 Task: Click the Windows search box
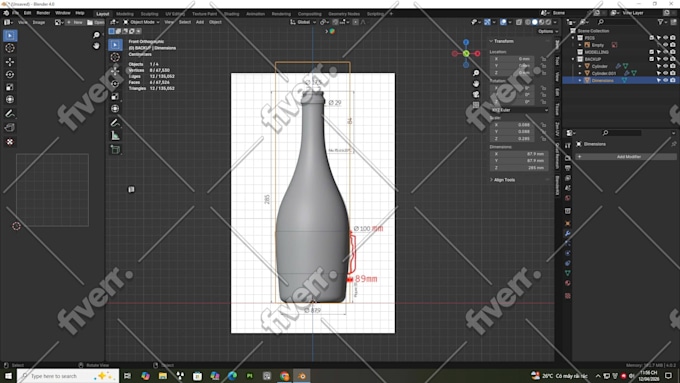[68, 376]
